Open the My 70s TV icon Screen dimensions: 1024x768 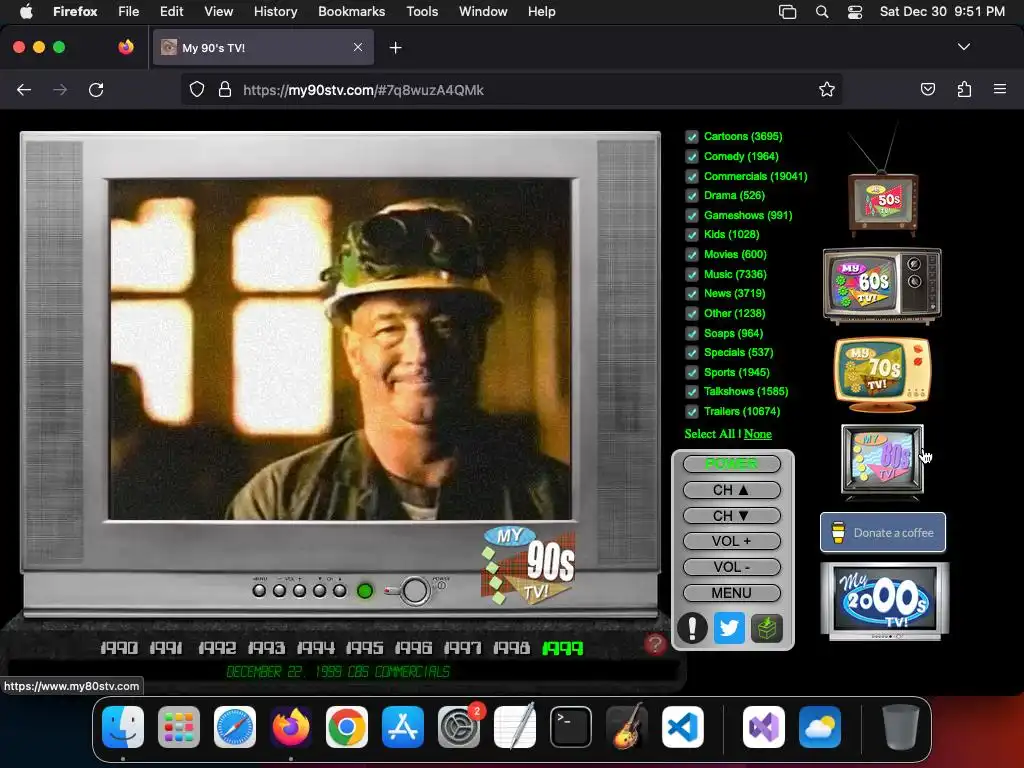[882, 374]
